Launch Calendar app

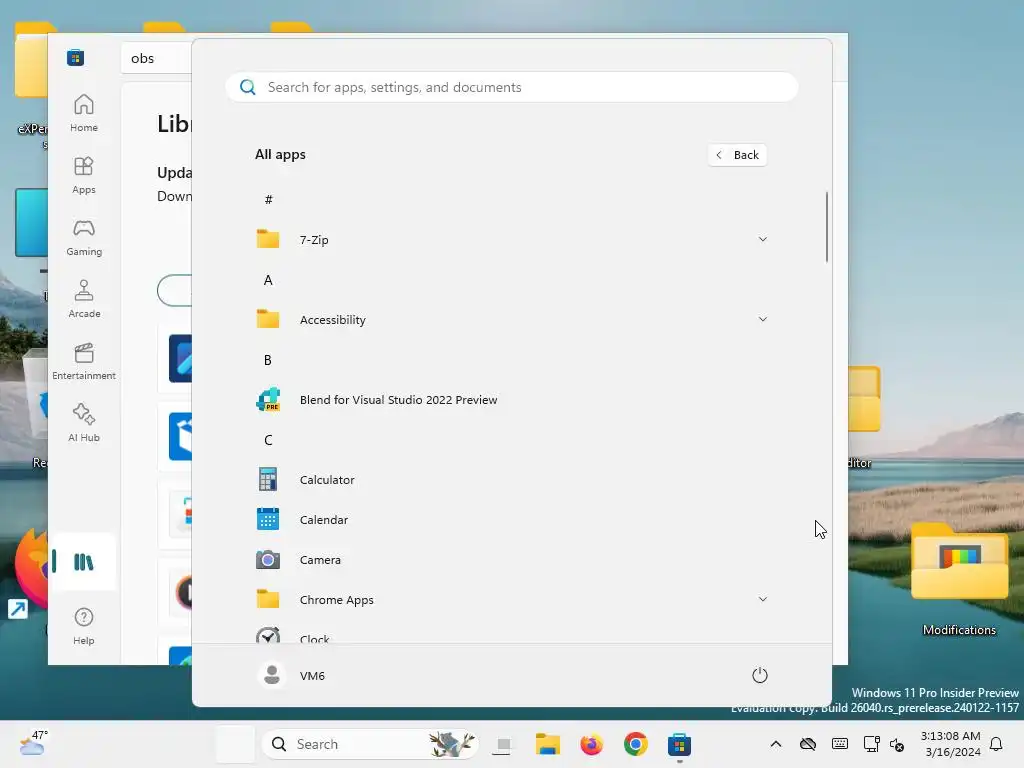[511, 520]
